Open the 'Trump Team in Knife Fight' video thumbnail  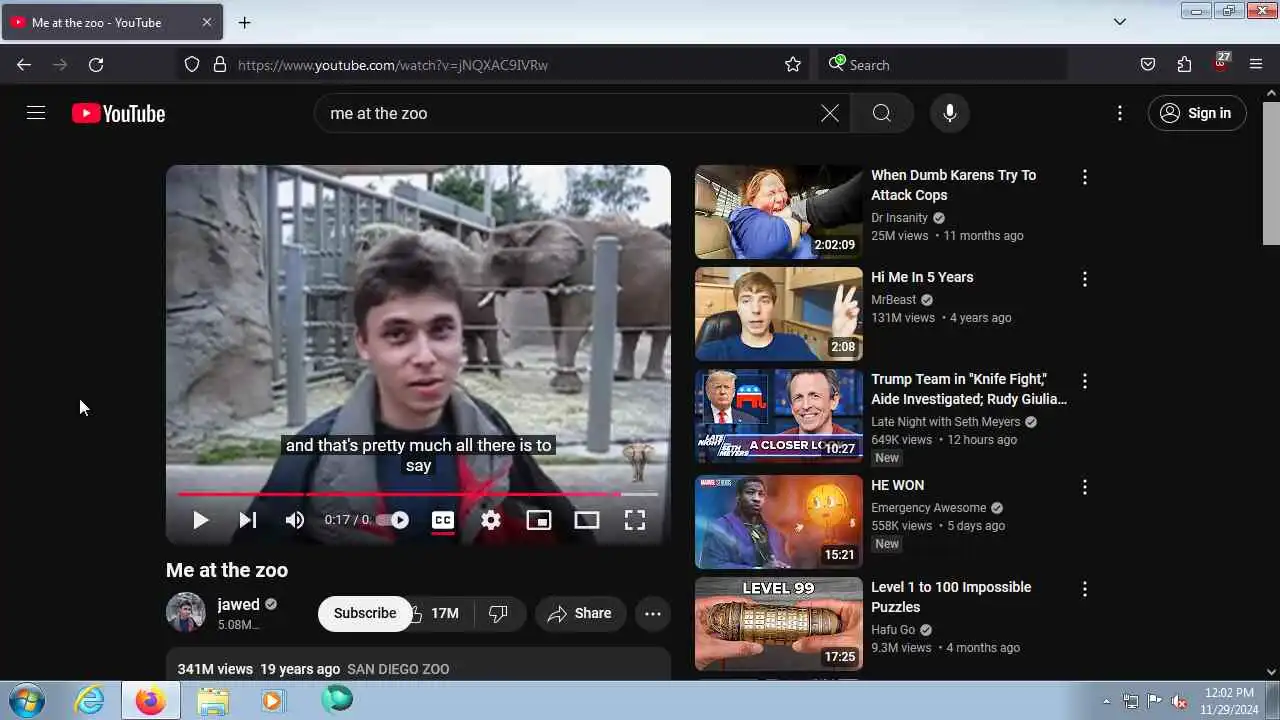[x=779, y=416]
